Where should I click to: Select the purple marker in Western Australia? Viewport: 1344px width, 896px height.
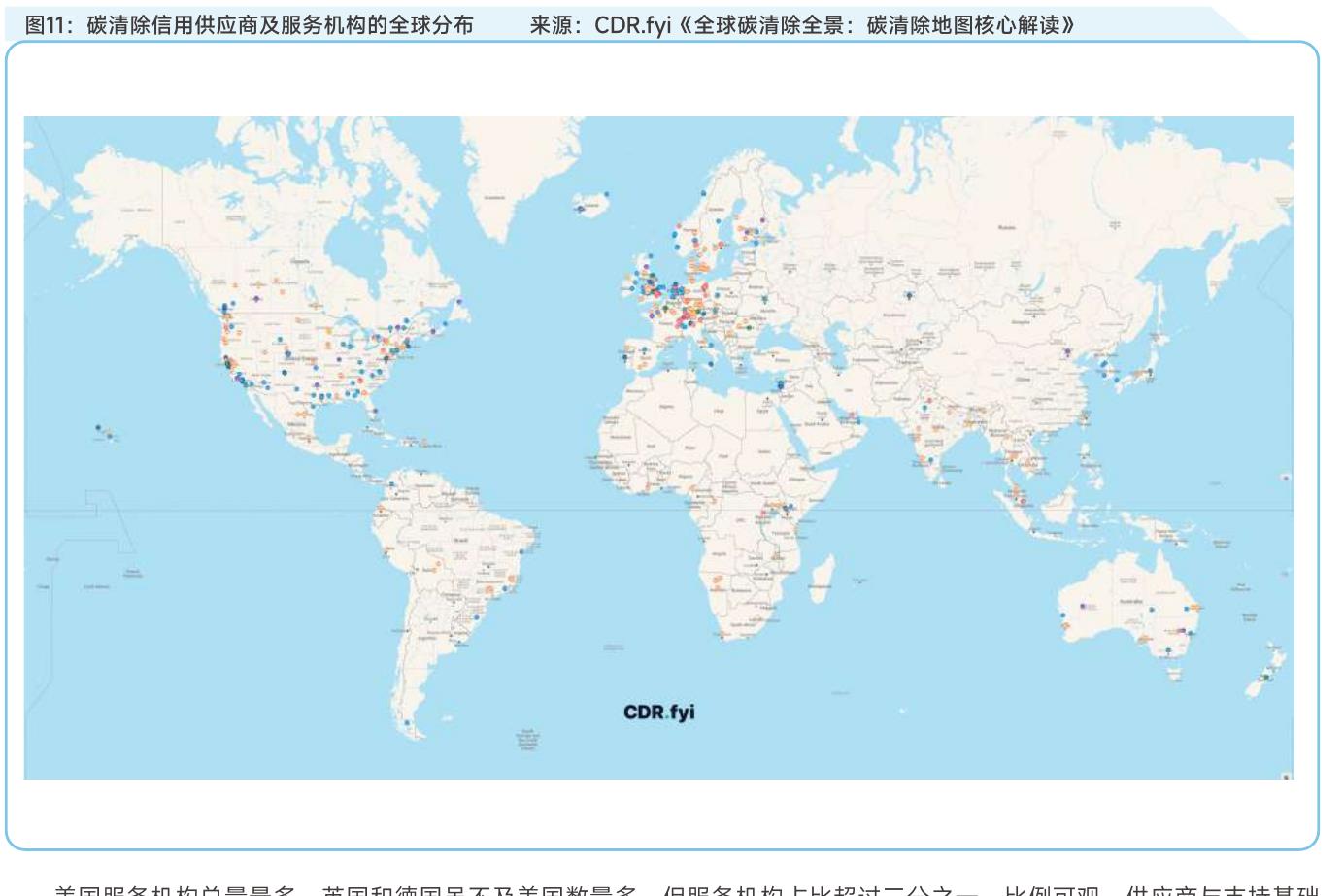(x=1082, y=606)
